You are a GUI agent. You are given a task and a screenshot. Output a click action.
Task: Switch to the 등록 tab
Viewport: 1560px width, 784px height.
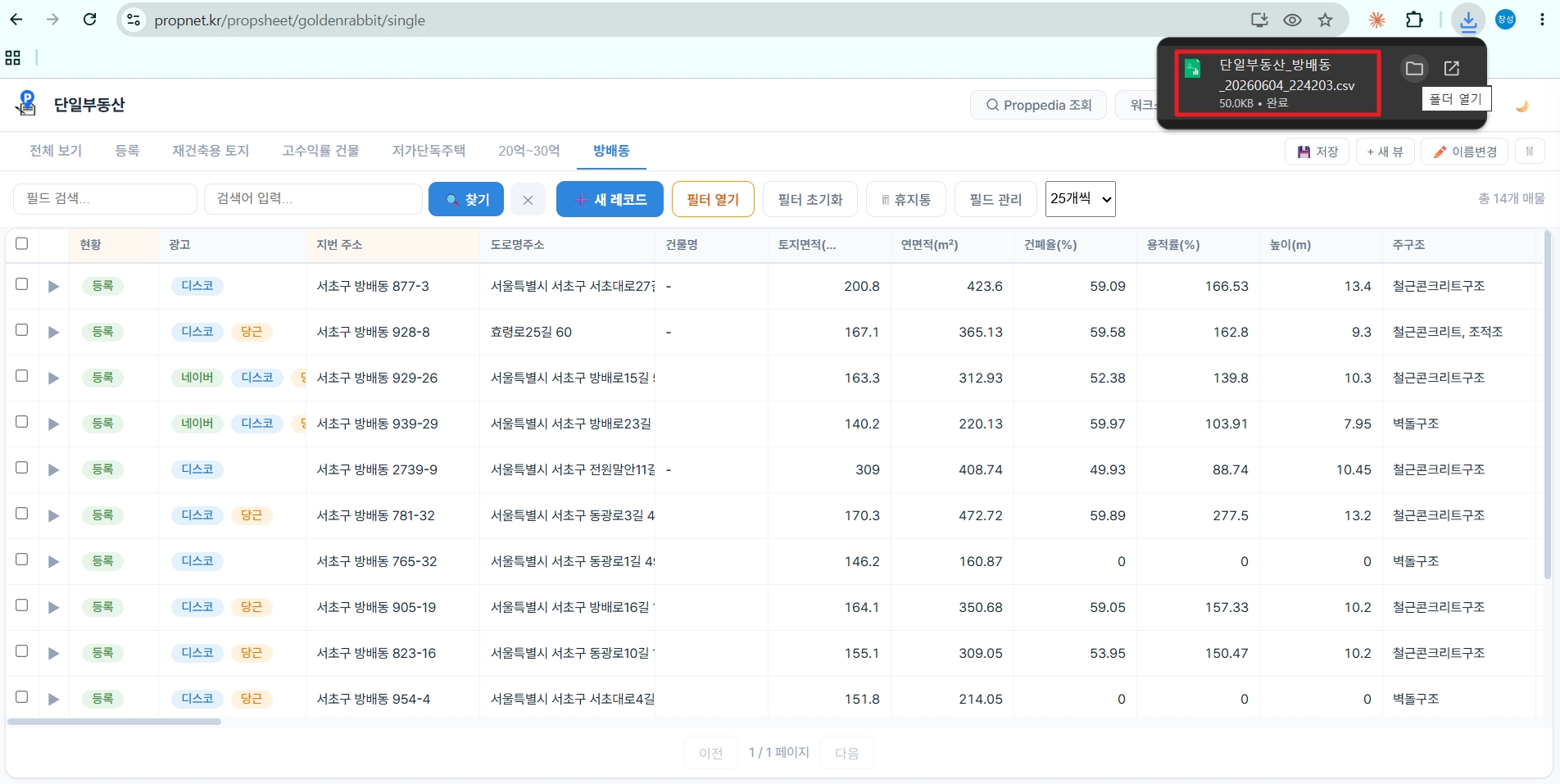pos(127,151)
